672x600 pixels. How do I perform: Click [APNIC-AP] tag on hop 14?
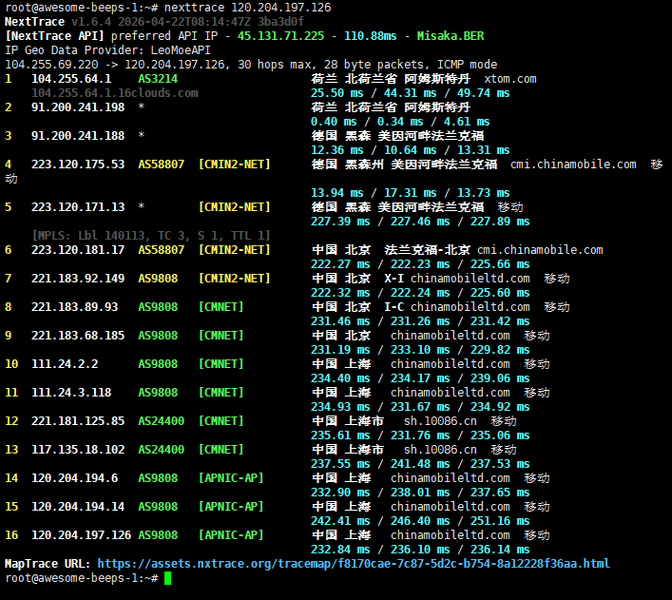231,478
